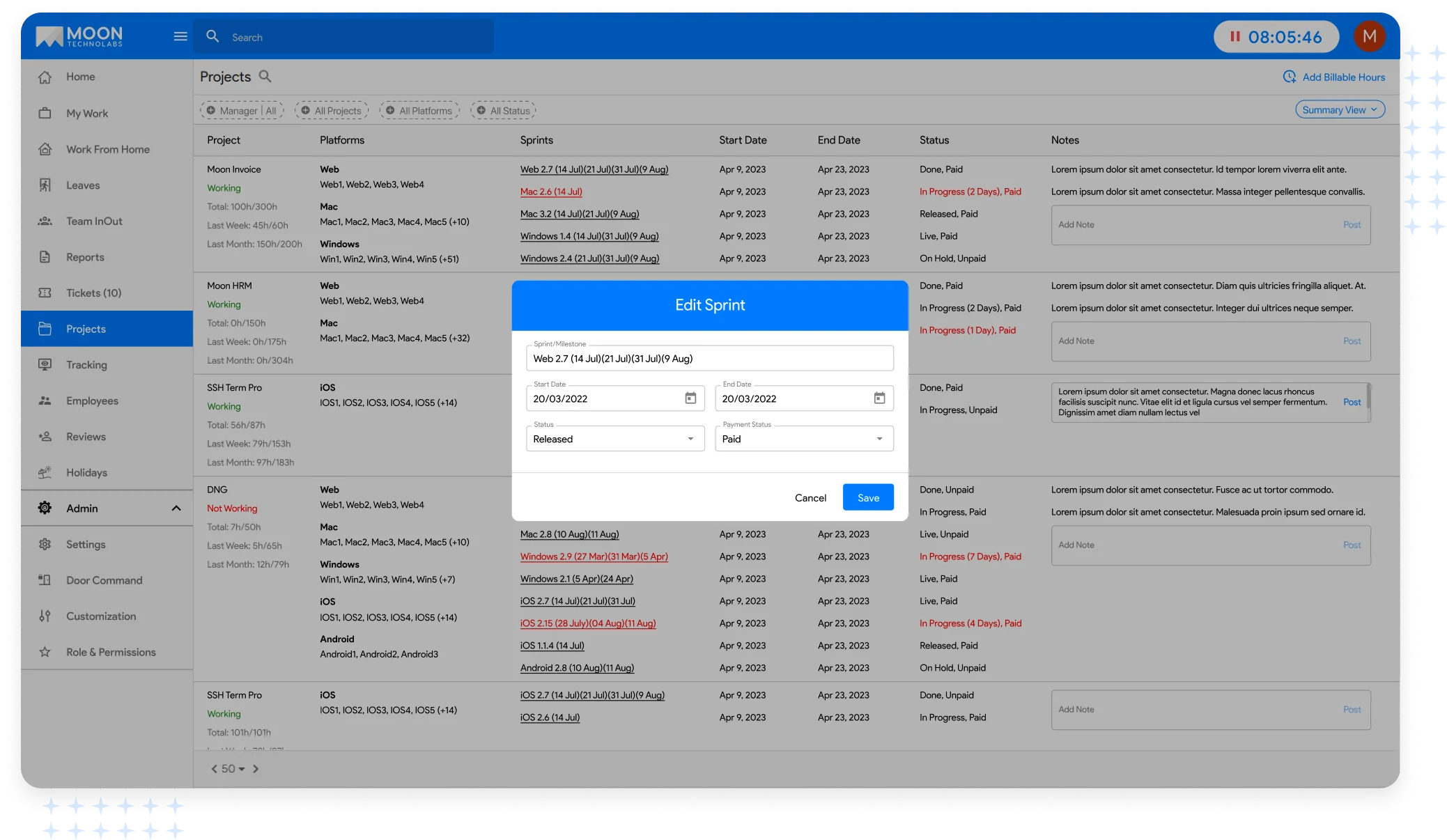Open the Mac 2.8 (10 Aug) sprint link

click(569, 534)
